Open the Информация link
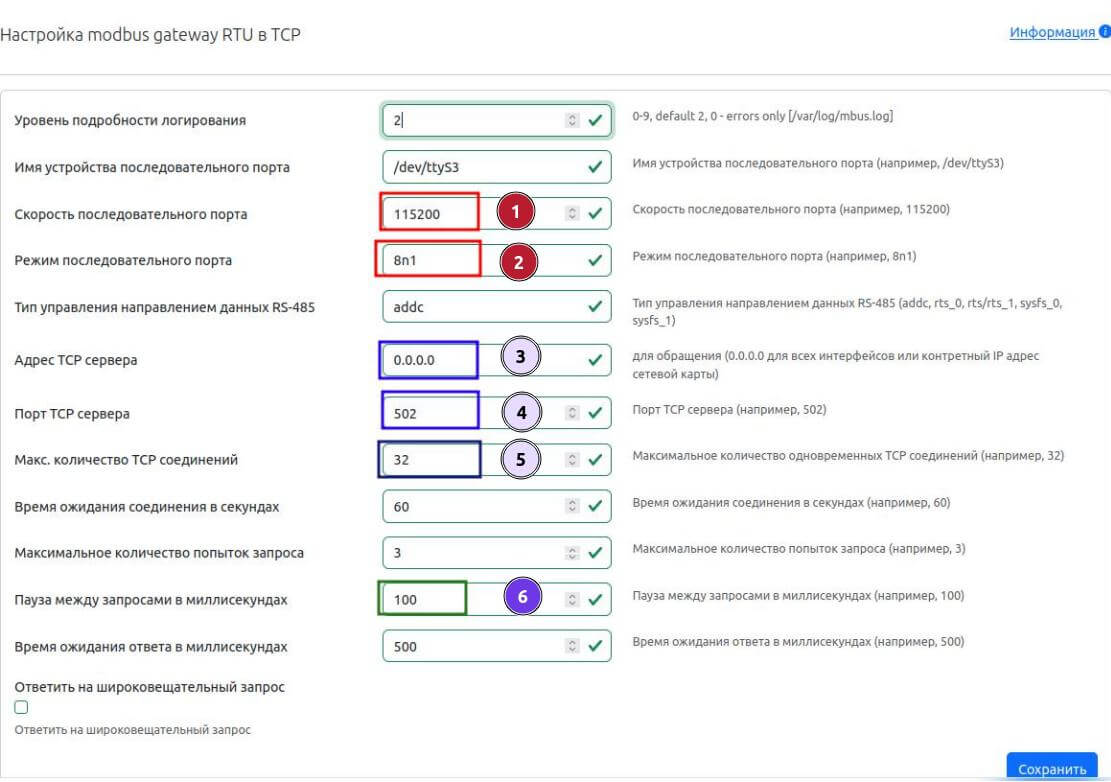This screenshot has height=782, width=1111. [1052, 32]
